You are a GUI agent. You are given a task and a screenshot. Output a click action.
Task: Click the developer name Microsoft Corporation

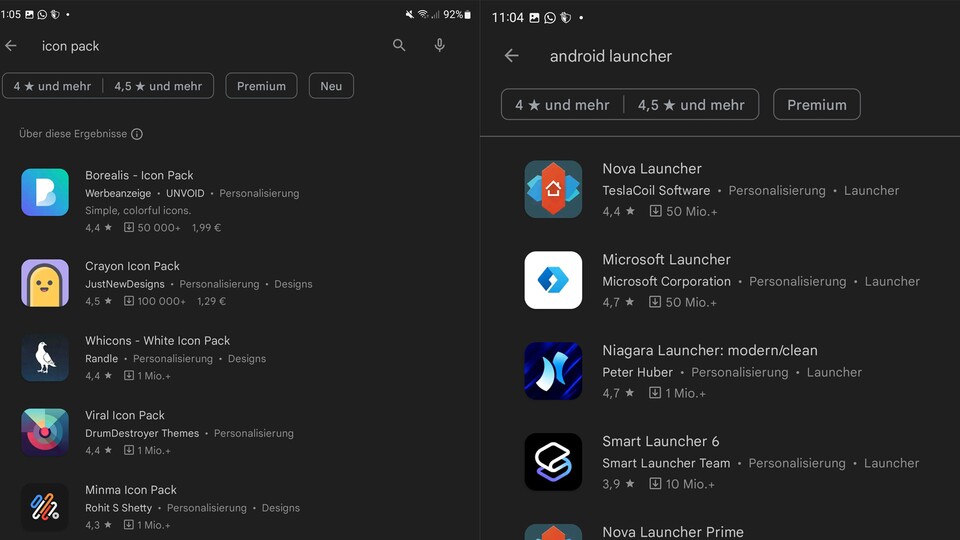[x=667, y=282]
